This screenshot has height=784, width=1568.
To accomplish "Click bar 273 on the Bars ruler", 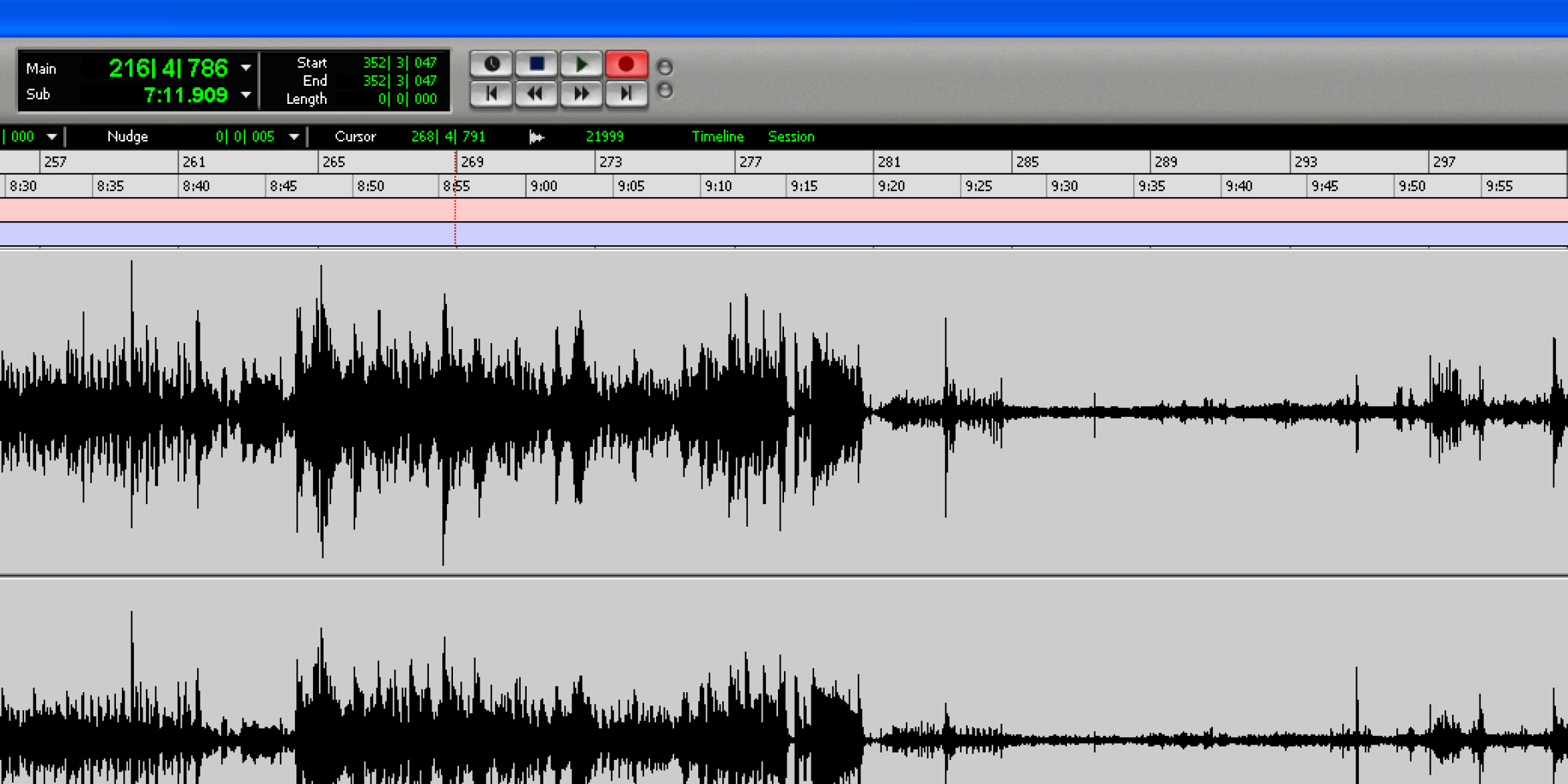I will [x=610, y=162].
